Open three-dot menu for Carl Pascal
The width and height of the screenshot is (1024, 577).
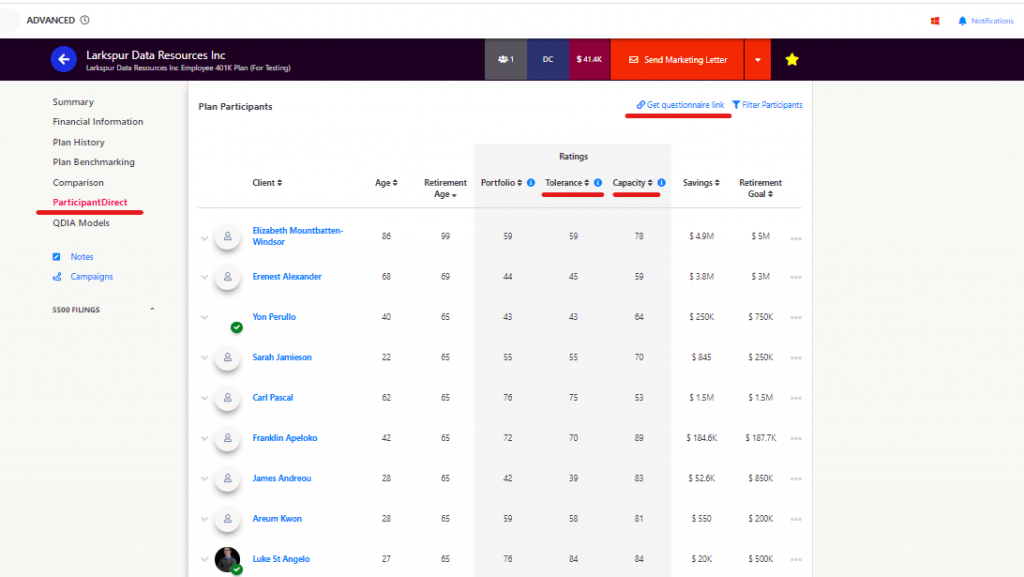point(796,398)
